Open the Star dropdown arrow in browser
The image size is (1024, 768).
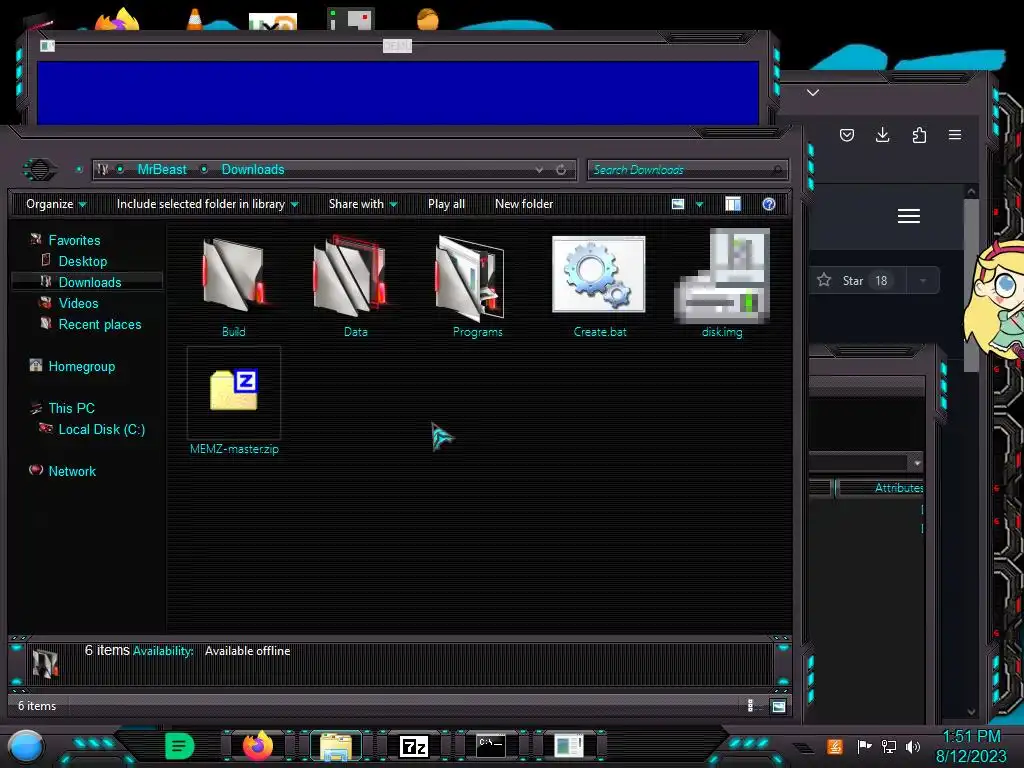923,281
